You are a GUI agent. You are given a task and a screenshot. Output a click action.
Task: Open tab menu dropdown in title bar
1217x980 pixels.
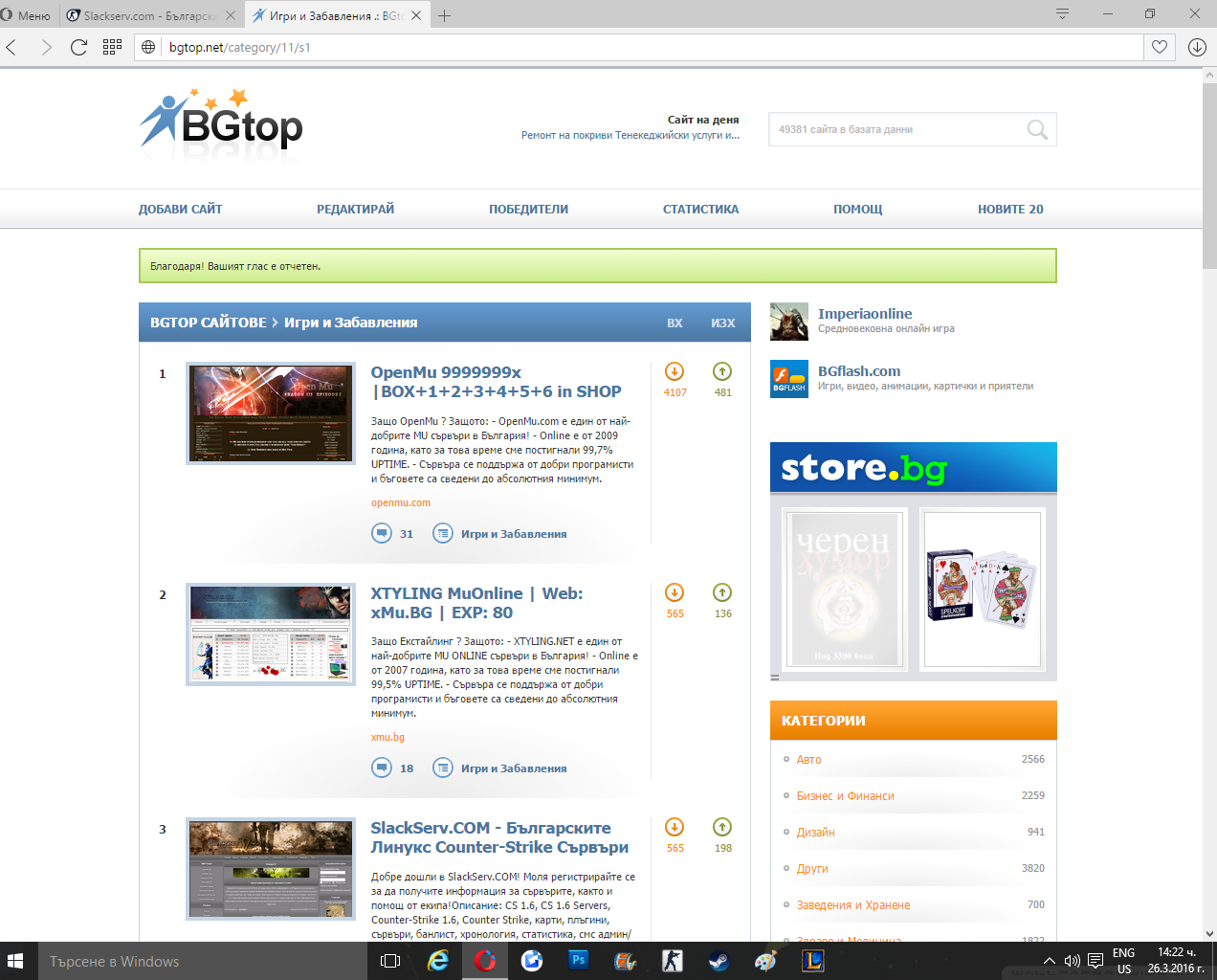tap(1062, 14)
